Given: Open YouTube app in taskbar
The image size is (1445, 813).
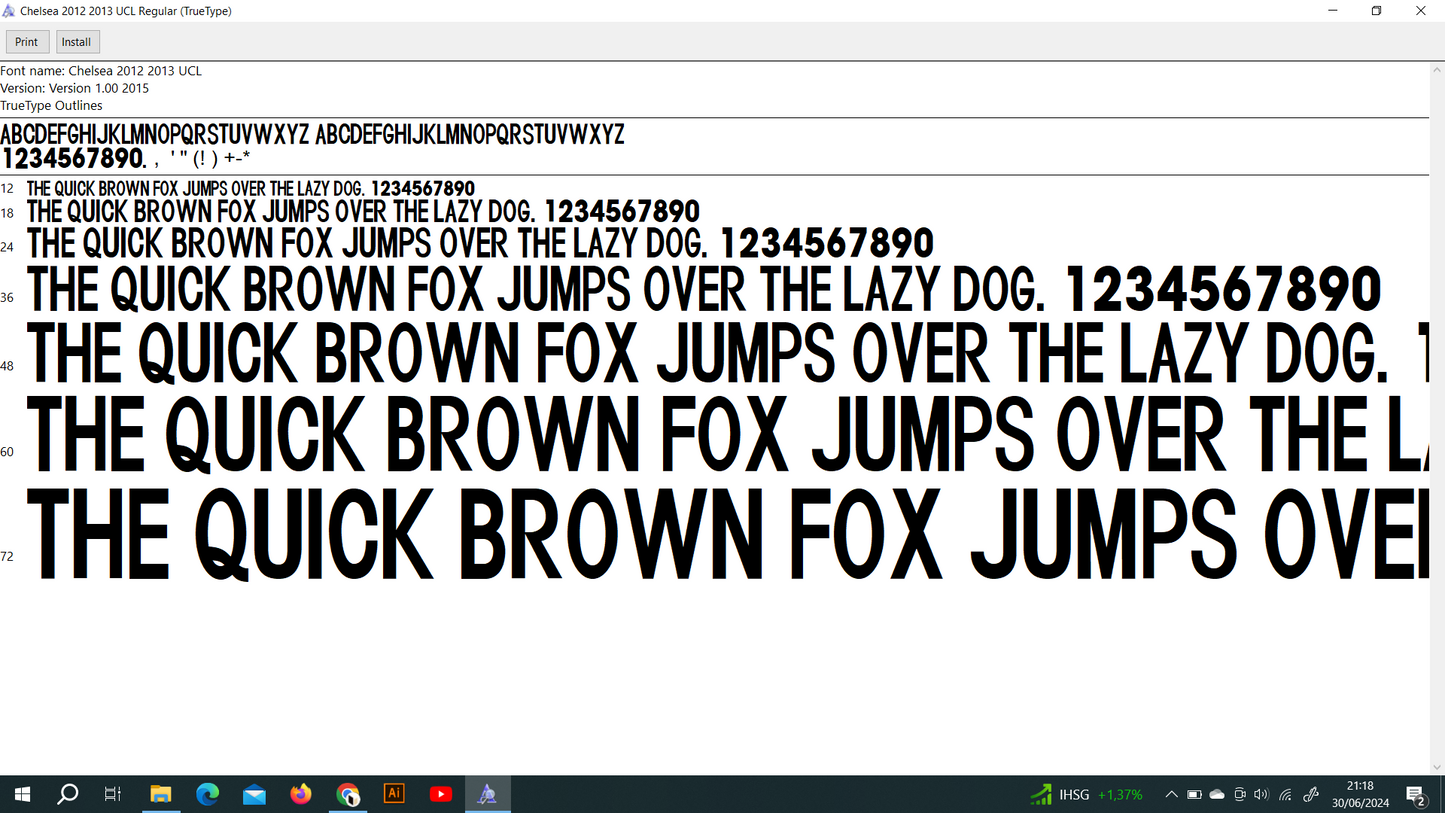Looking at the screenshot, I should [x=440, y=794].
